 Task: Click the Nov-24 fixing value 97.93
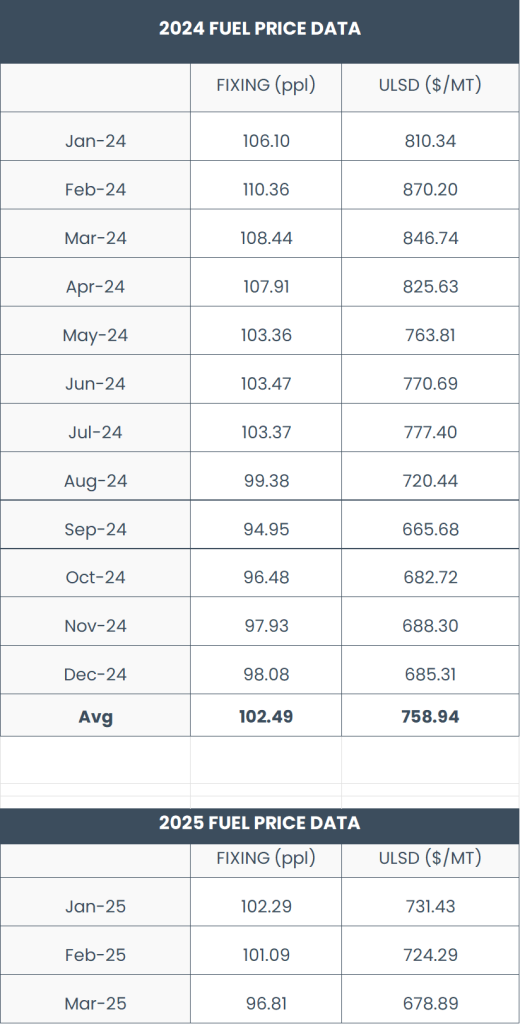pos(266,626)
